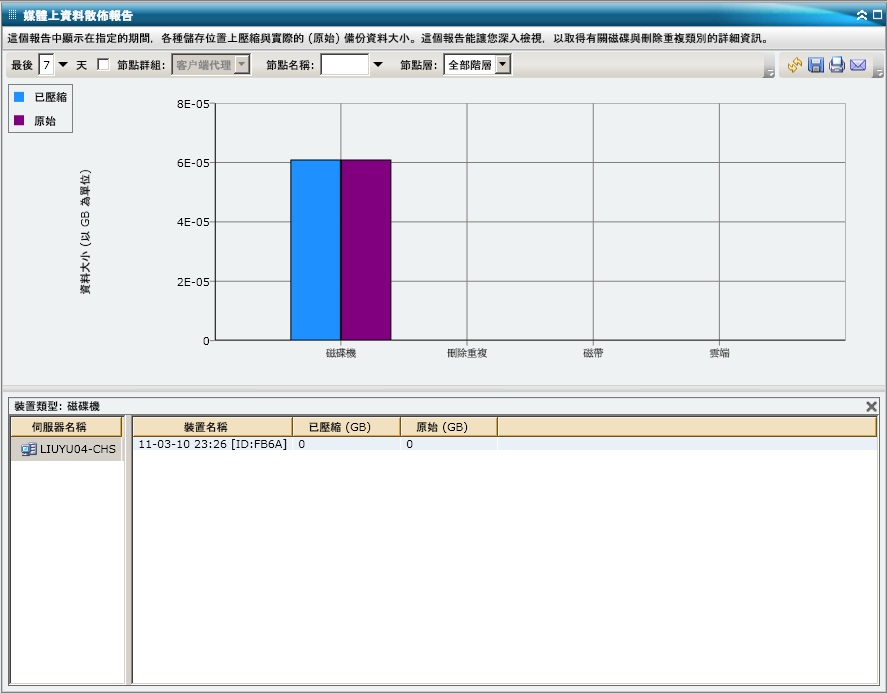This screenshot has height=693, width=887.
Task: Click the 6E-05 axis value
Action: 193,163
